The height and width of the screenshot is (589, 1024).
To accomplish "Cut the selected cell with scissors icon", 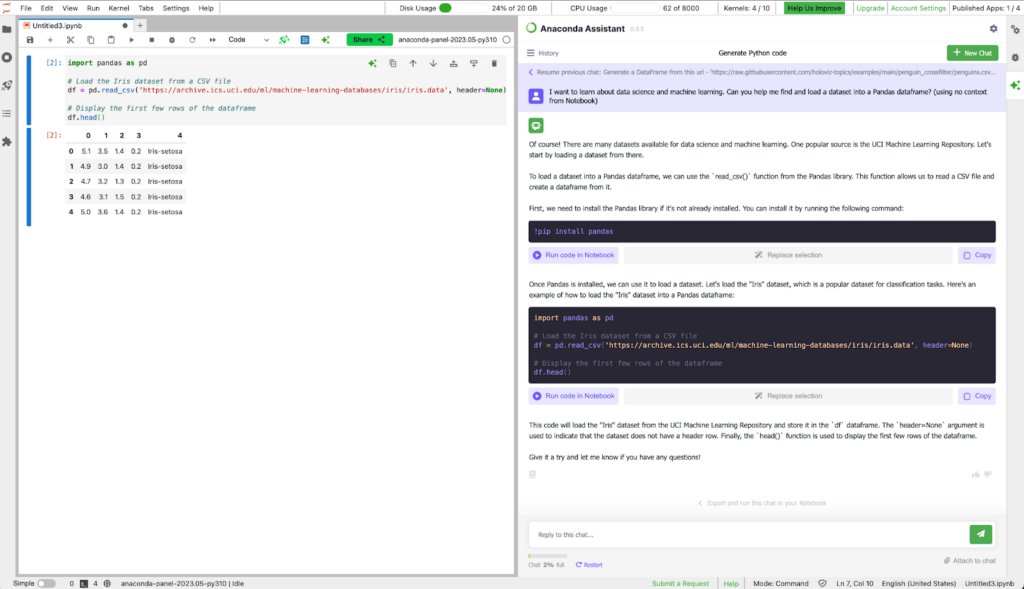I will [71, 40].
